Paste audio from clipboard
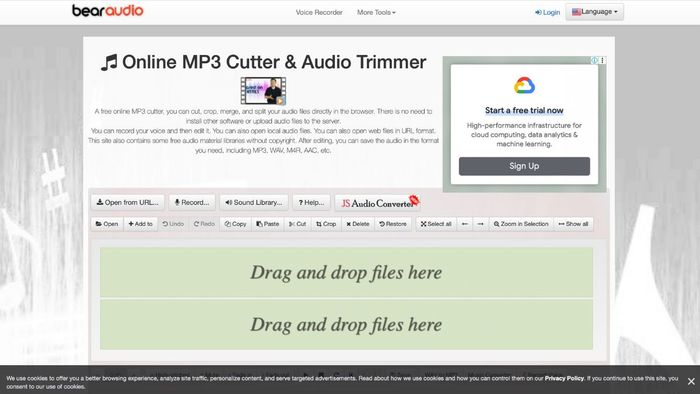 click(x=267, y=224)
